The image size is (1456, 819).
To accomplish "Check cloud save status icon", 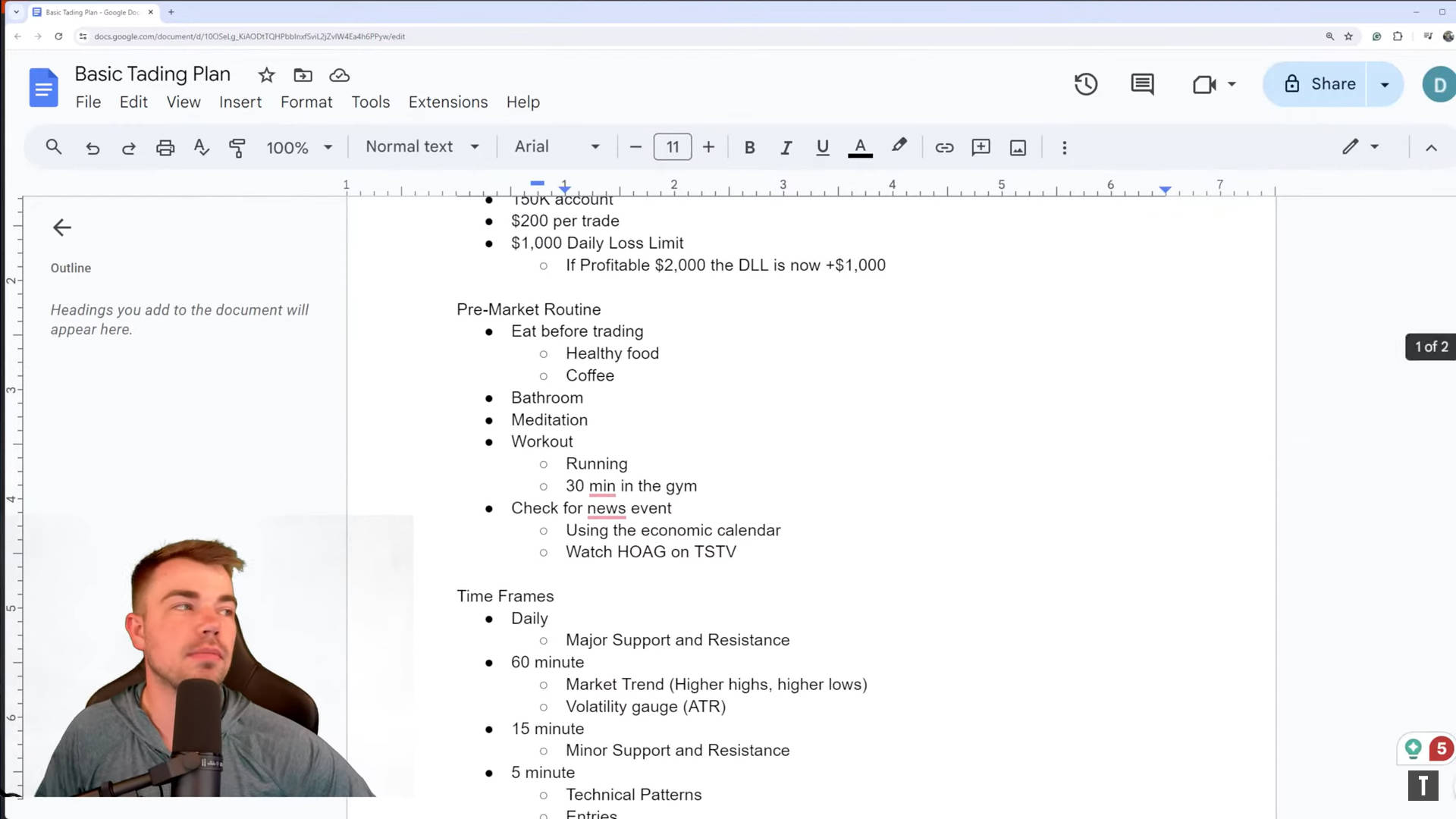I will [x=339, y=75].
